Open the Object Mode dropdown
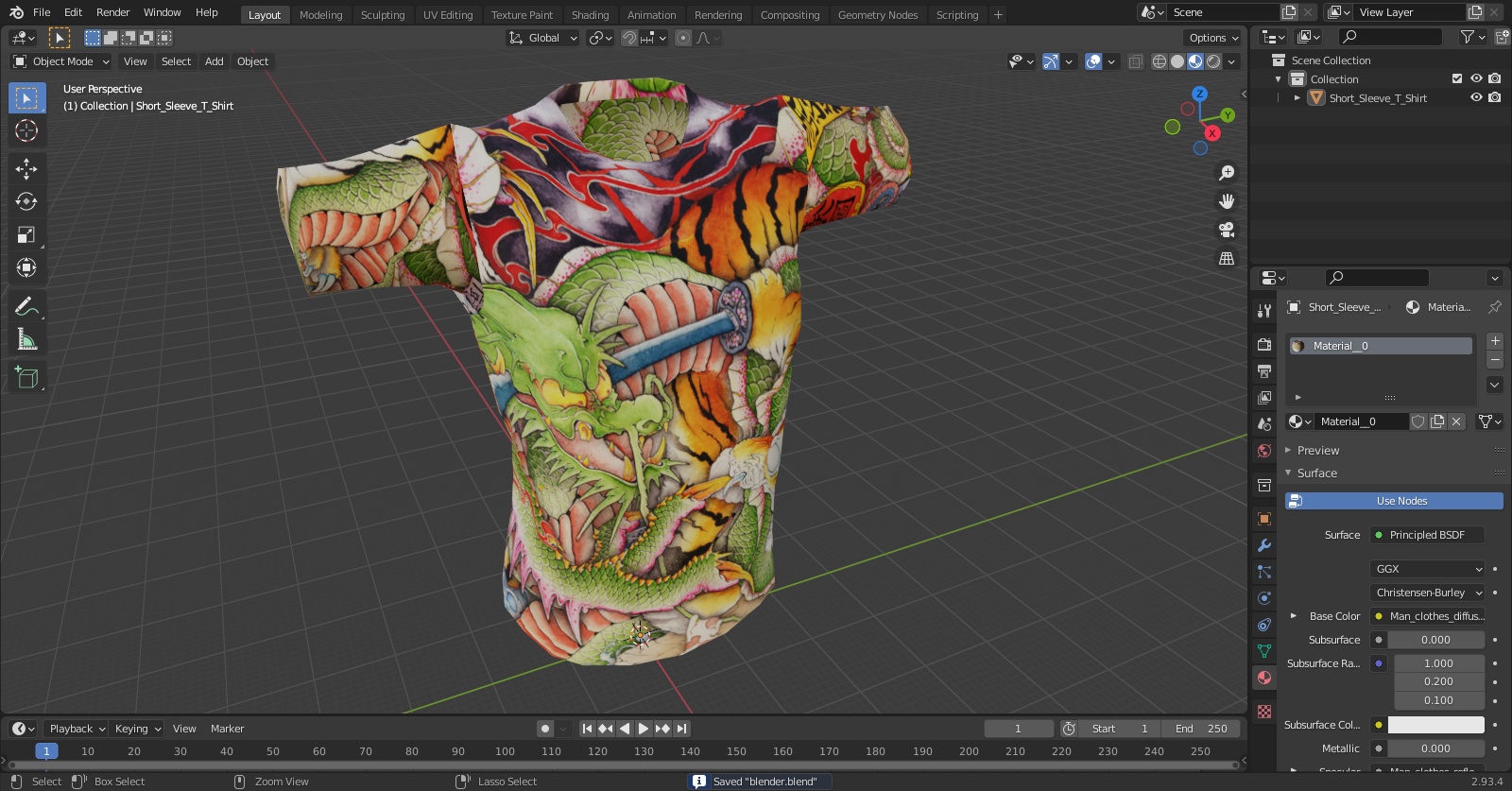This screenshot has height=791, width=1512. (x=61, y=61)
